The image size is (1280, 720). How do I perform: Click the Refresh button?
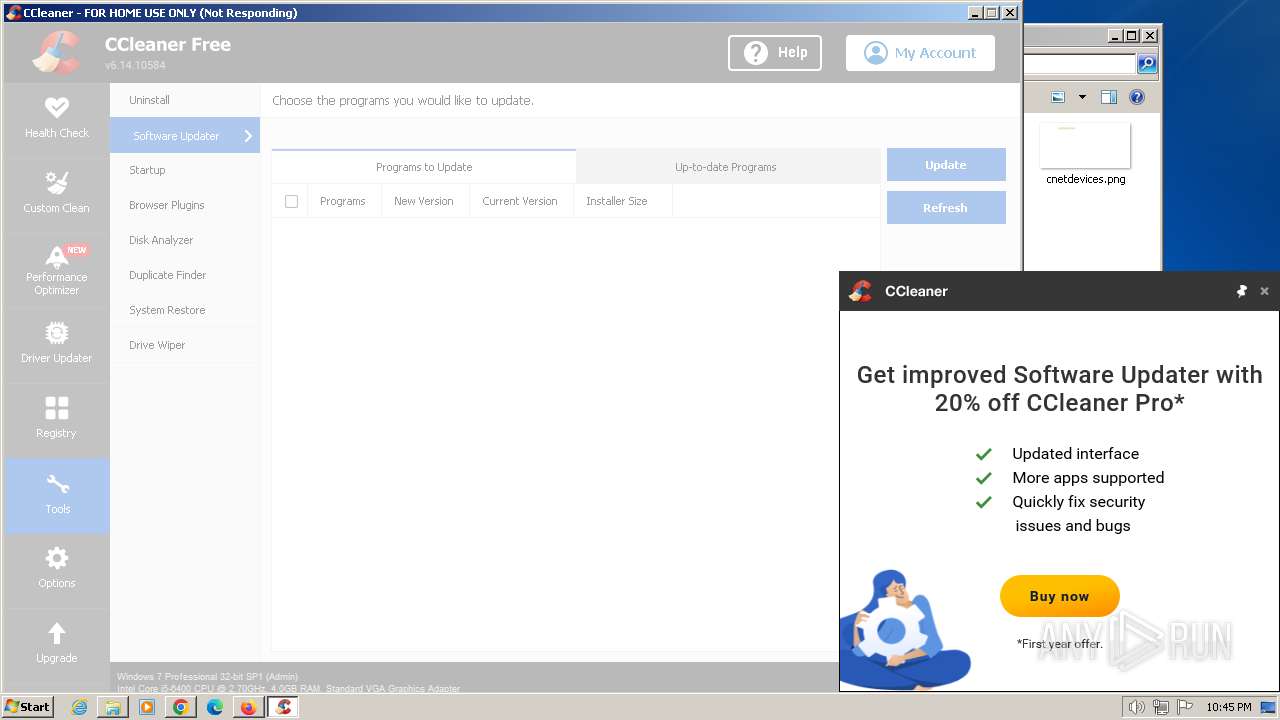(946, 208)
